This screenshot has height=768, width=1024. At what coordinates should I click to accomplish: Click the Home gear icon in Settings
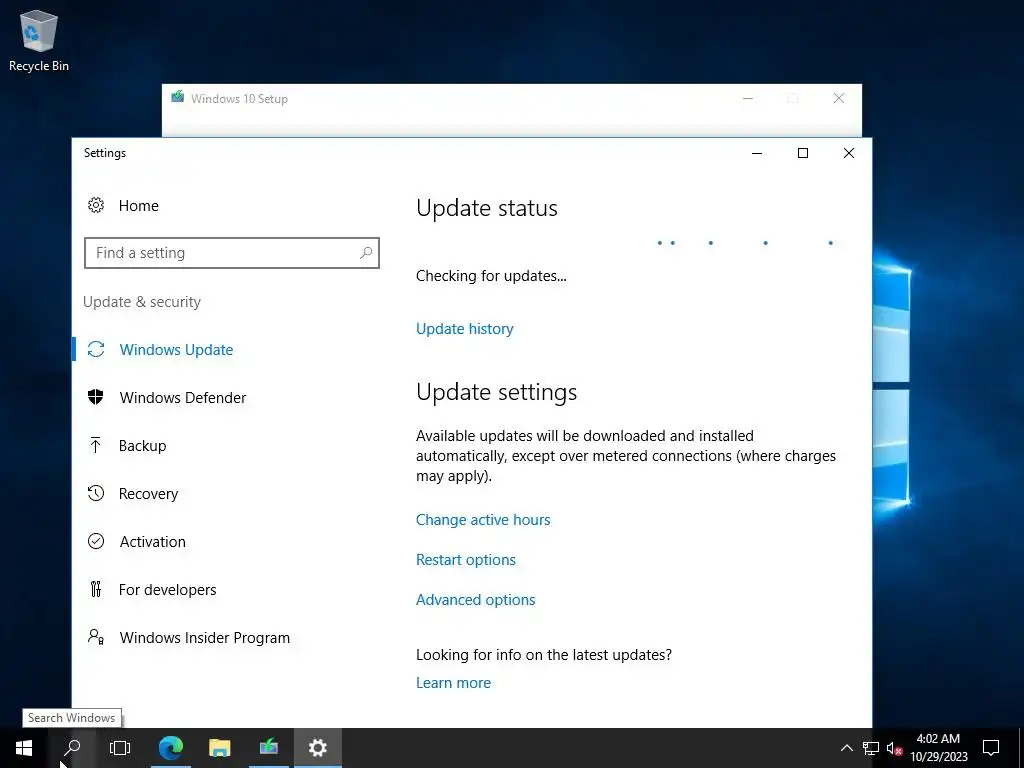click(96, 205)
